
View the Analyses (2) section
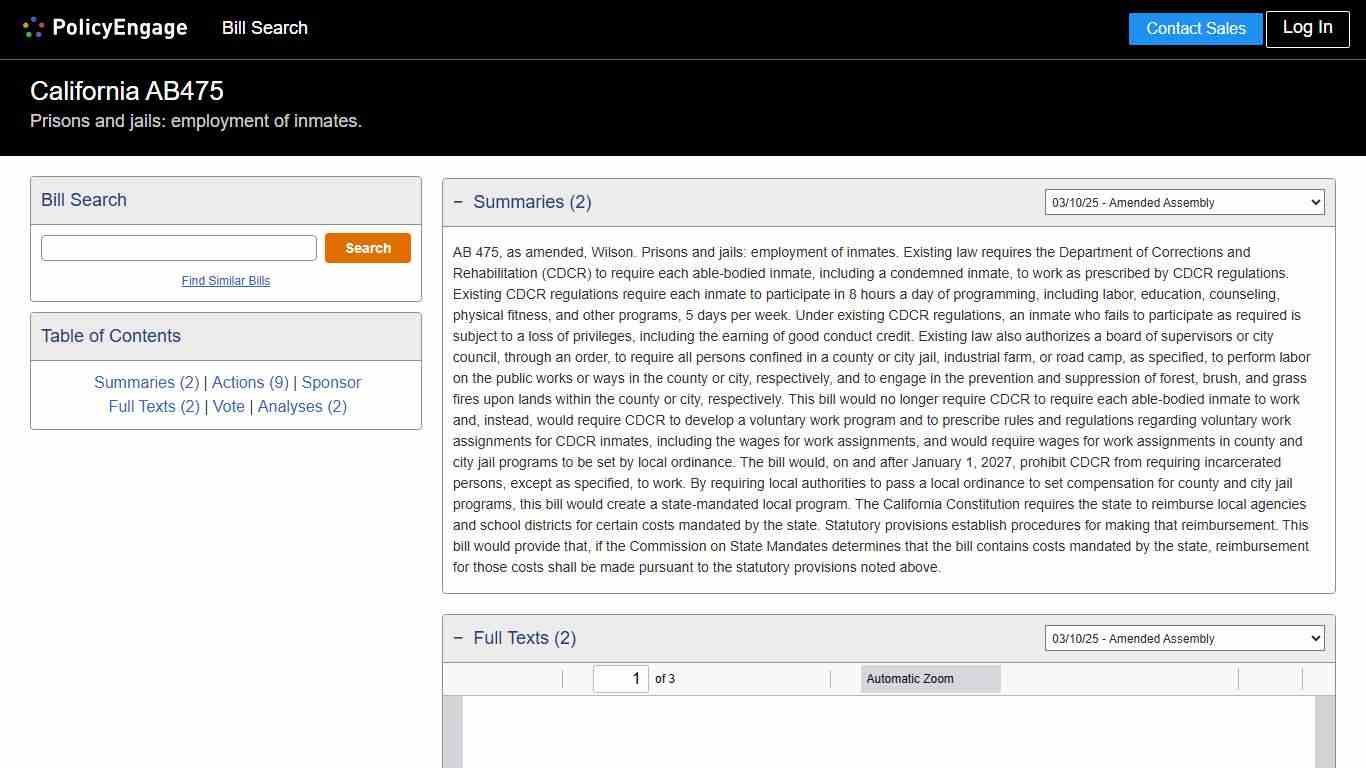coord(302,406)
